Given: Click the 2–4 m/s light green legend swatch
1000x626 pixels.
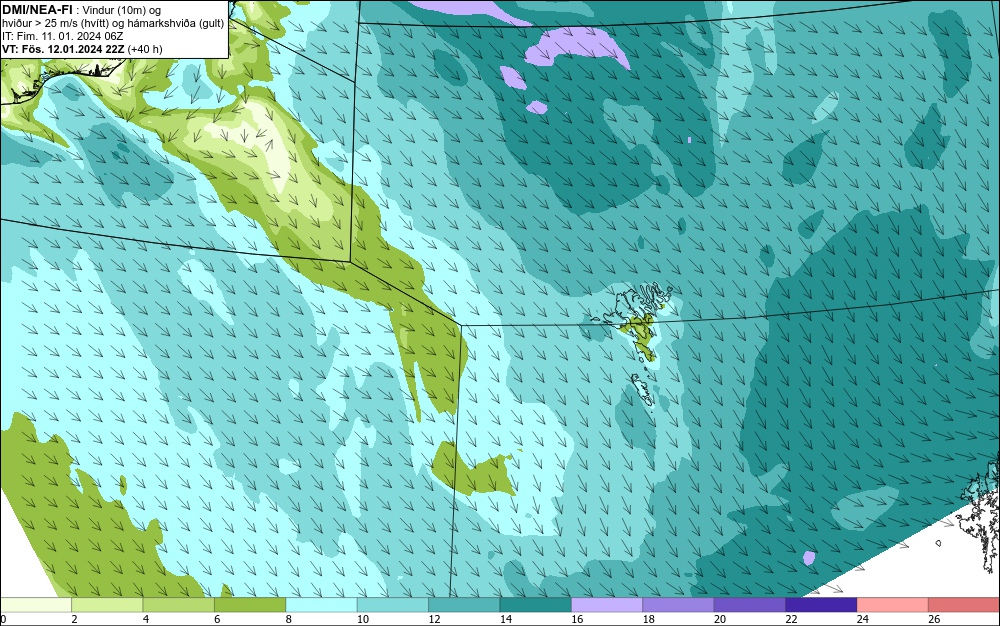Looking at the screenshot, I should click(x=107, y=605).
